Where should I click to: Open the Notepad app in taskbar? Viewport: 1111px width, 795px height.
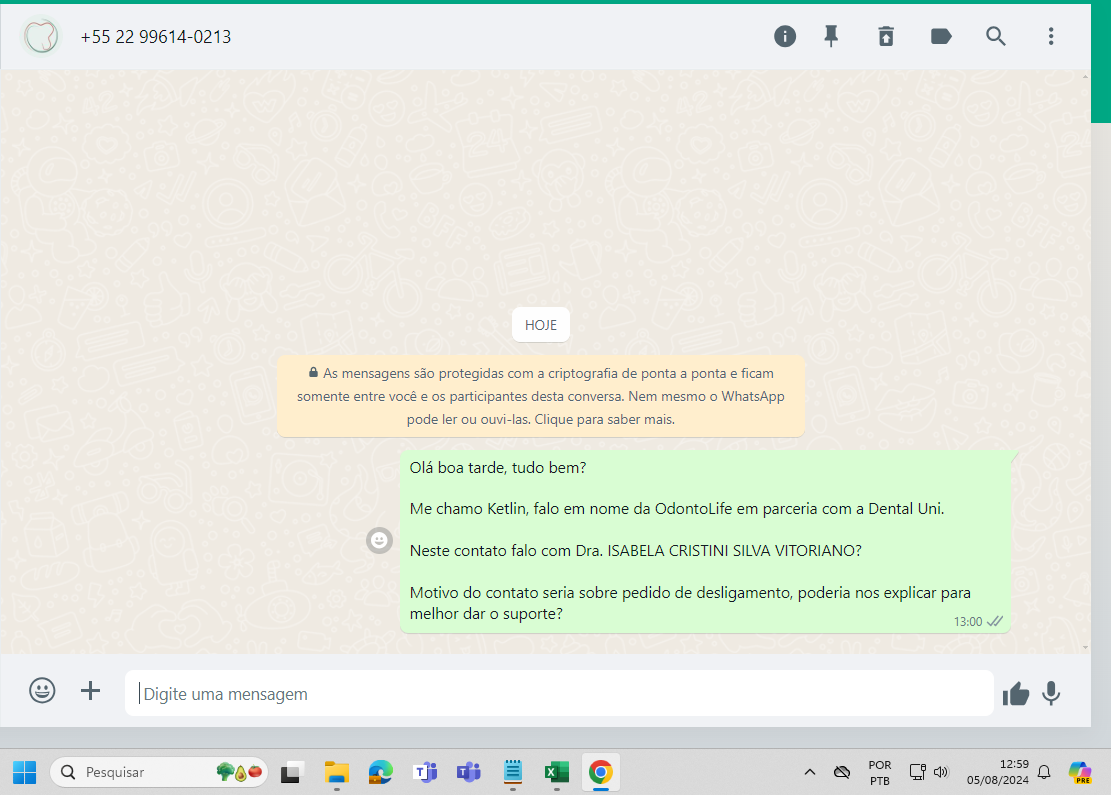point(513,772)
